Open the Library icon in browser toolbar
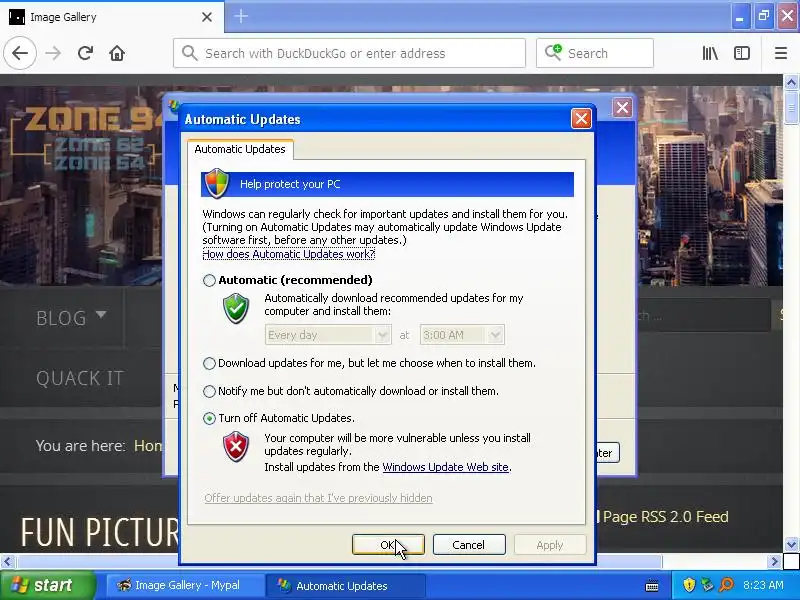Viewport: 800px width, 600px height. [710, 53]
